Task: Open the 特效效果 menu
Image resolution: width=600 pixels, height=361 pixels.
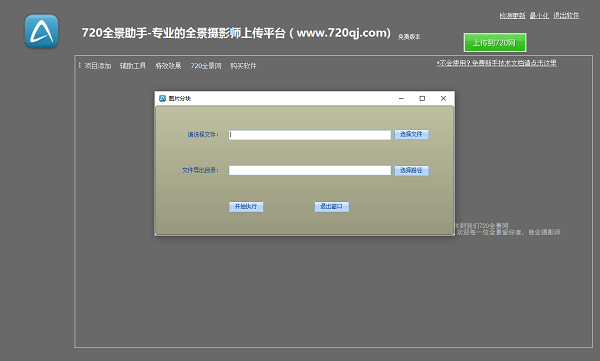Action: [168, 66]
